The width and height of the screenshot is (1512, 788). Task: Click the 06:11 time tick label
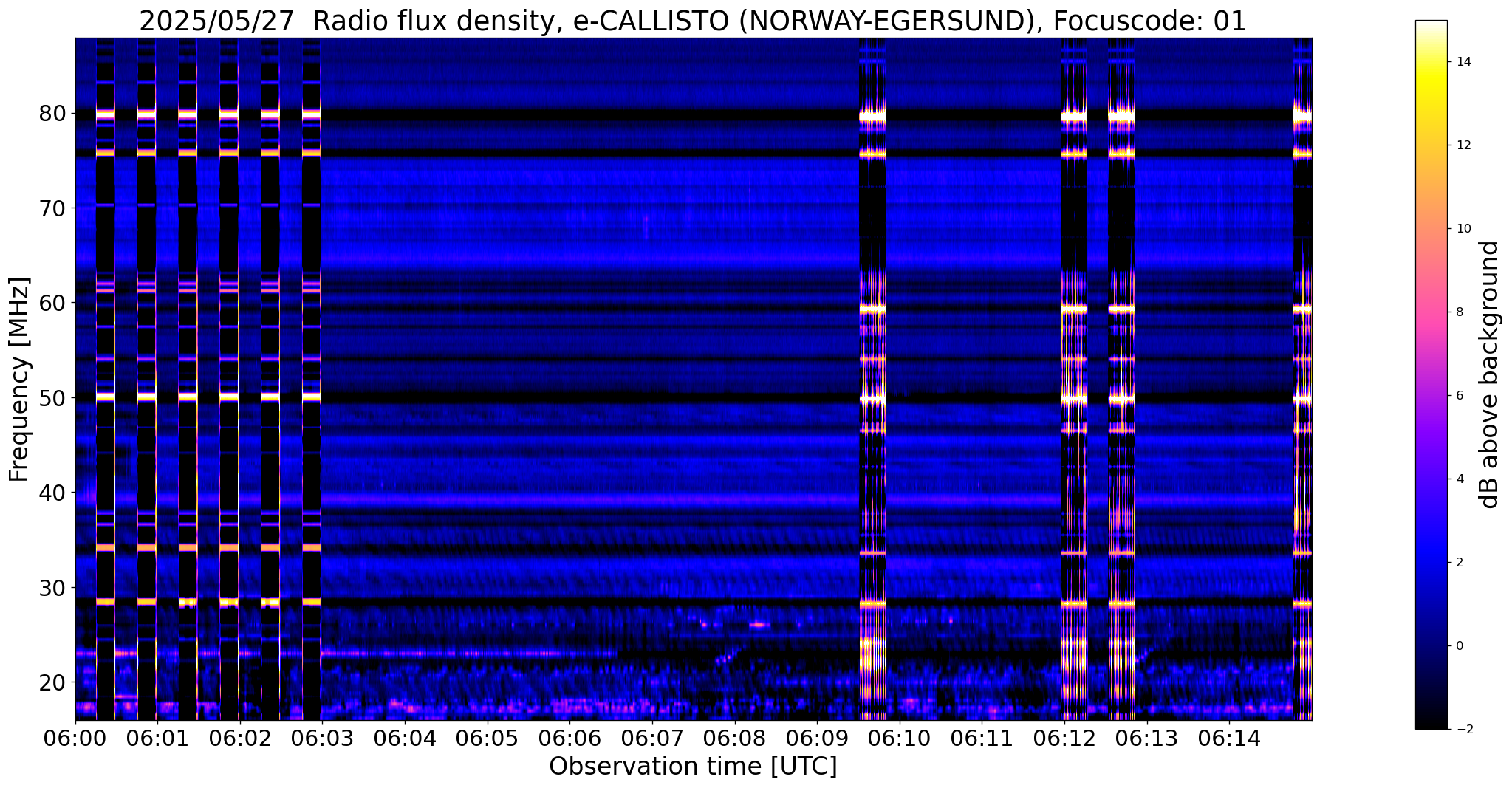(982, 739)
